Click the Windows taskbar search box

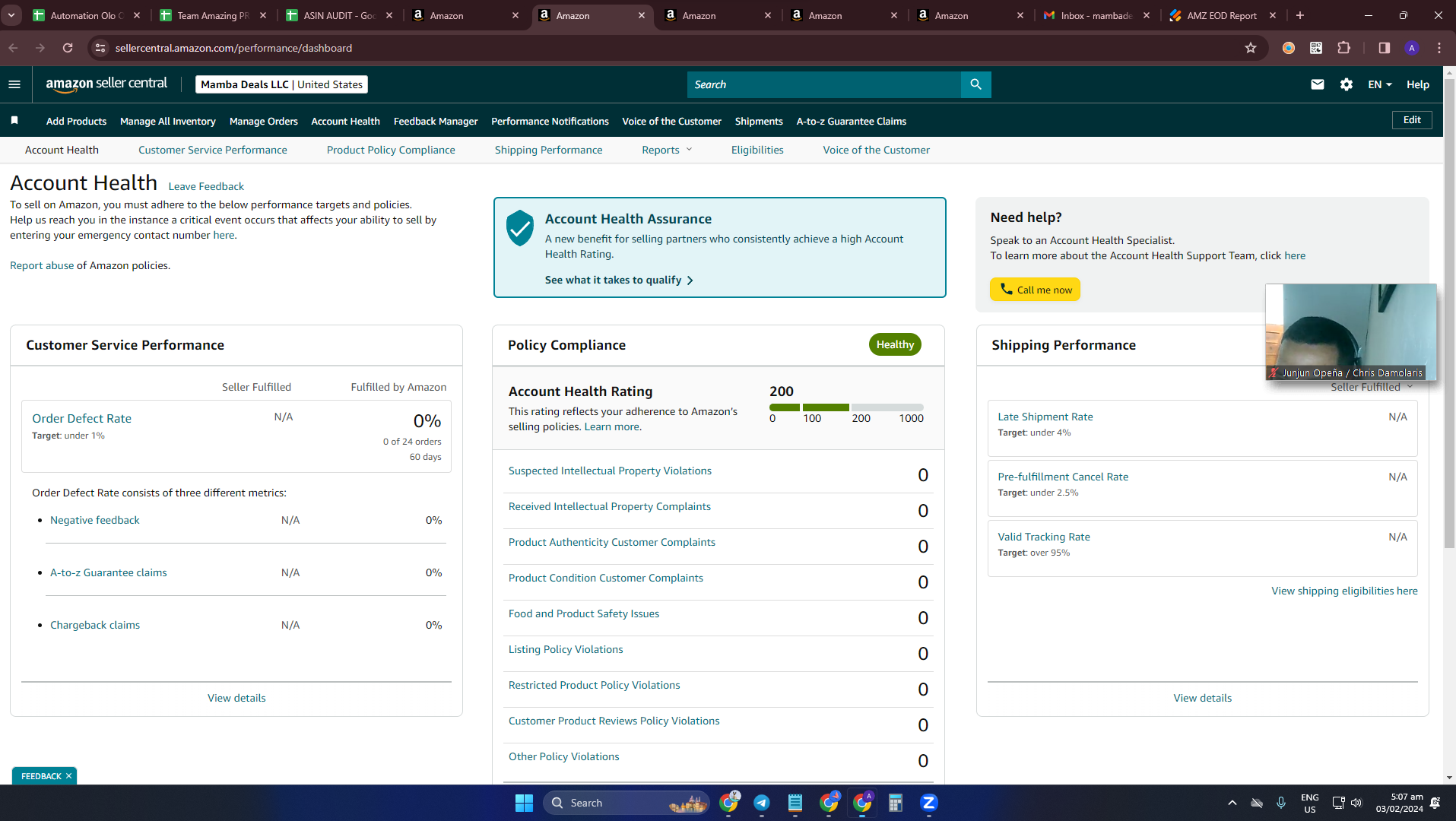(626, 803)
